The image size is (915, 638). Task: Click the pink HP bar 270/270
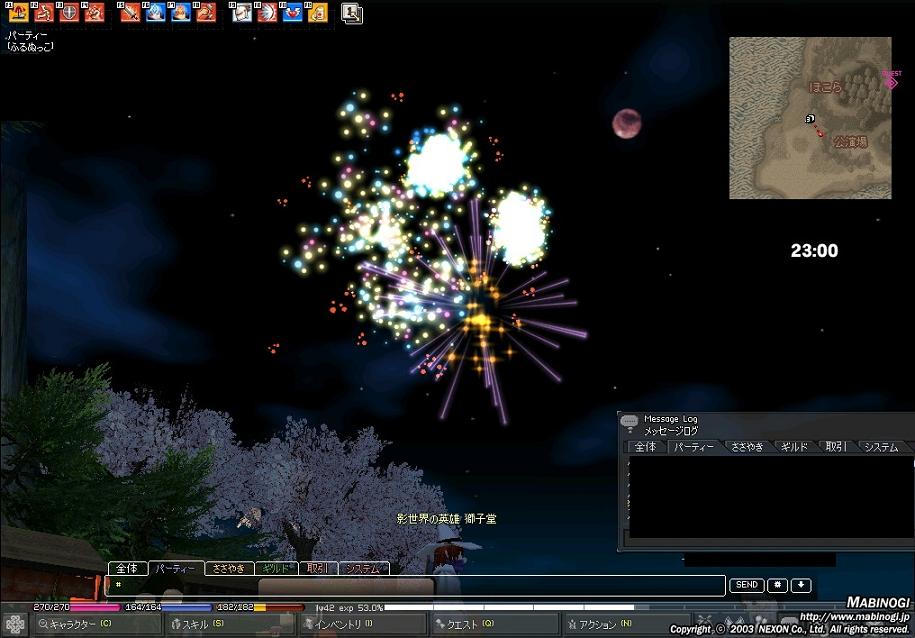[x=76, y=608]
